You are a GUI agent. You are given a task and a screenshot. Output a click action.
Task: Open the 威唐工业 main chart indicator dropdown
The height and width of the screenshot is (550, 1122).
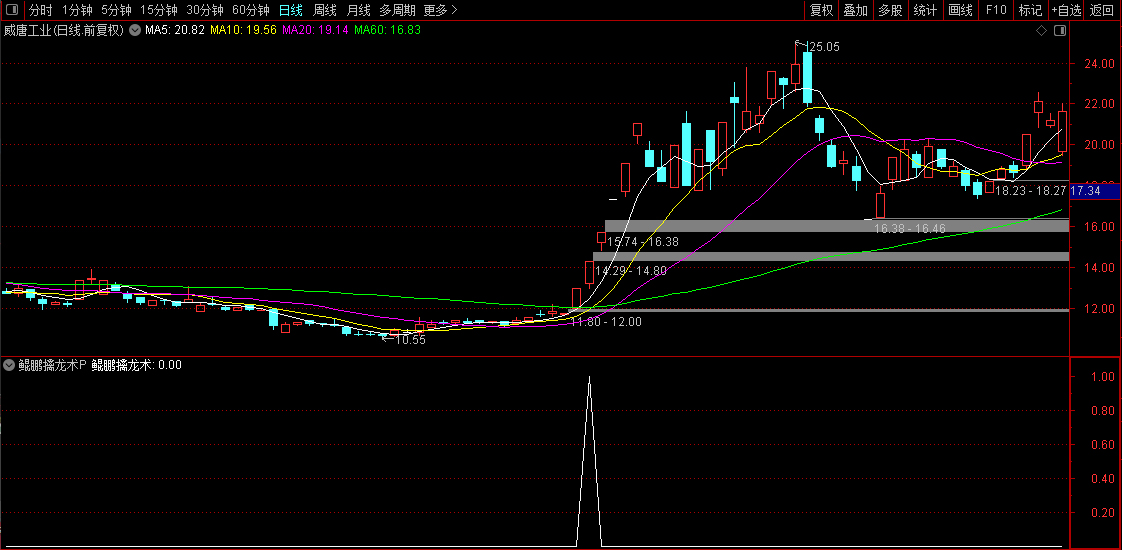click(135, 31)
